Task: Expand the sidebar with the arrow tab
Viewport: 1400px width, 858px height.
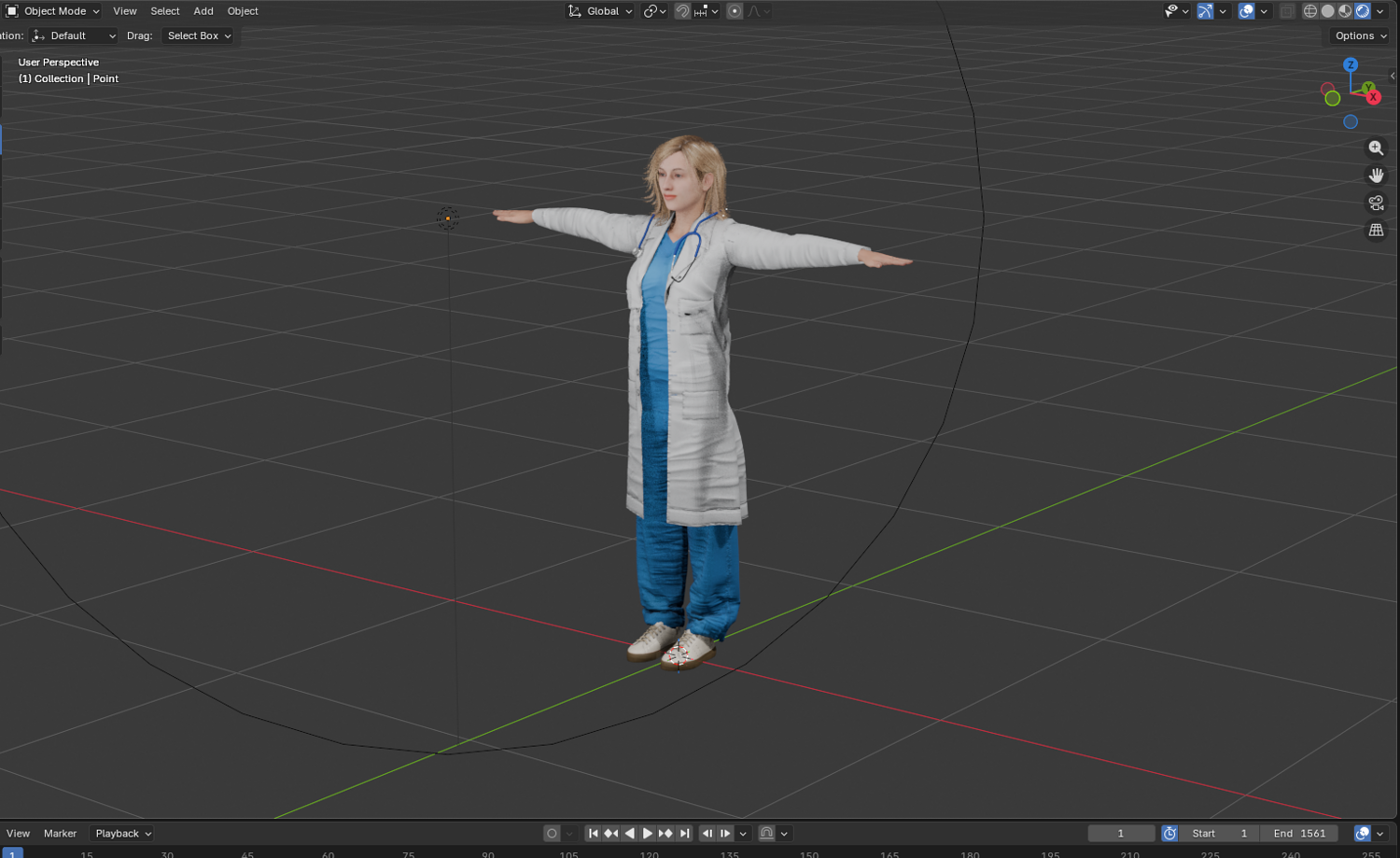Action: pyautogui.click(x=1393, y=76)
